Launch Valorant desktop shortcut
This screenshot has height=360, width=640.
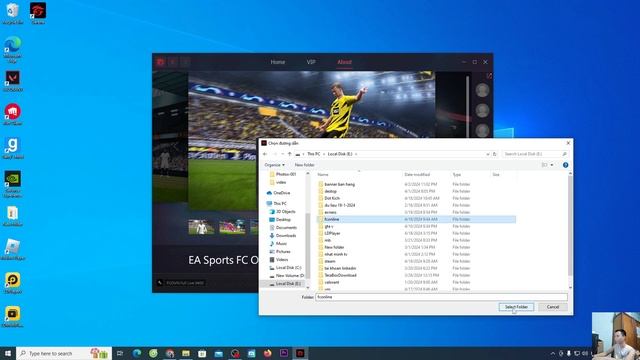[13, 81]
